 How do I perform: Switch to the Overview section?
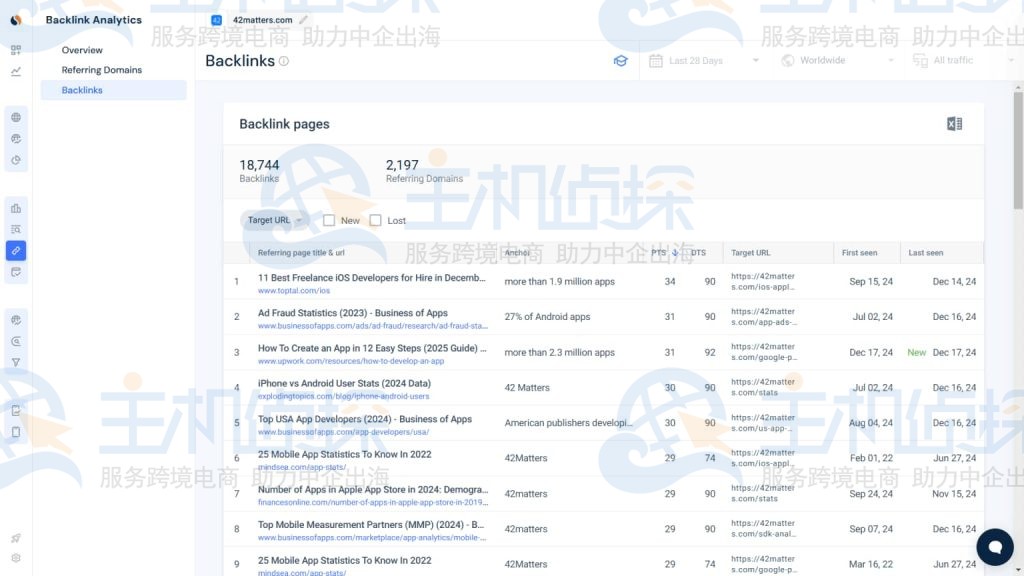point(82,50)
